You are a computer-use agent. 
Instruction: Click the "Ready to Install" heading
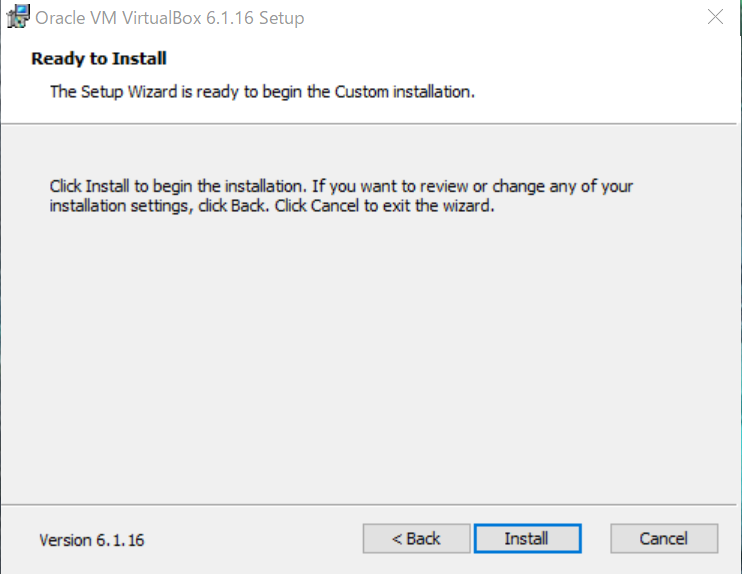point(98,58)
